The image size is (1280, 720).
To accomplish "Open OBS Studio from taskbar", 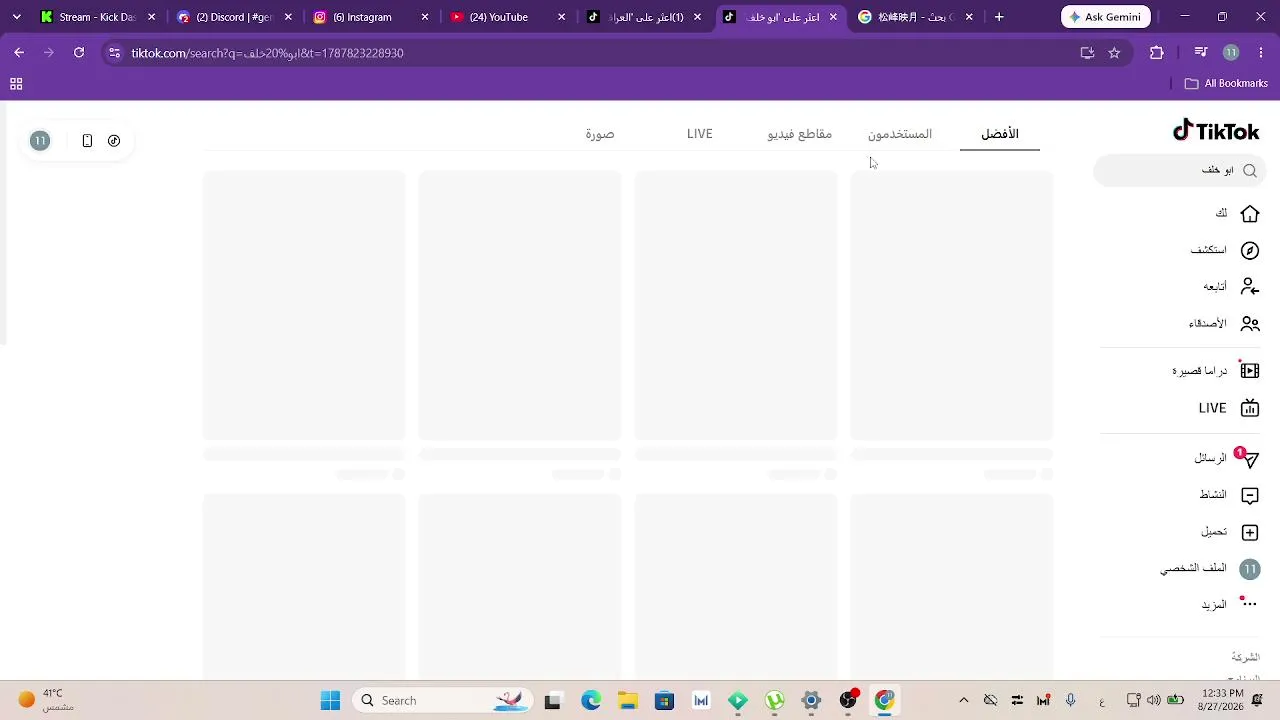I will click(x=848, y=700).
